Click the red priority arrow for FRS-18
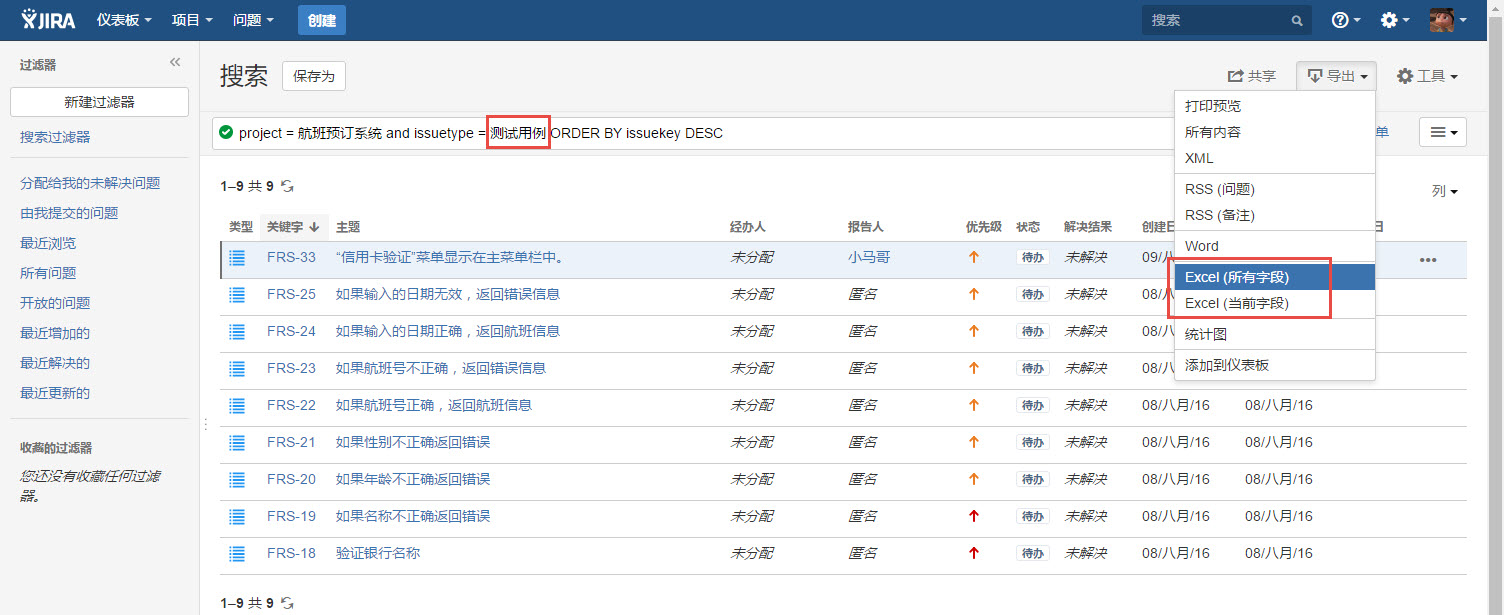1504x615 pixels. (974, 553)
